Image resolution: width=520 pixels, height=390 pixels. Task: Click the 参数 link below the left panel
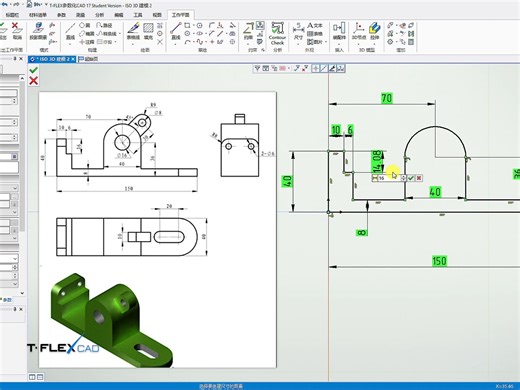pyautogui.click(x=6, y=300)
